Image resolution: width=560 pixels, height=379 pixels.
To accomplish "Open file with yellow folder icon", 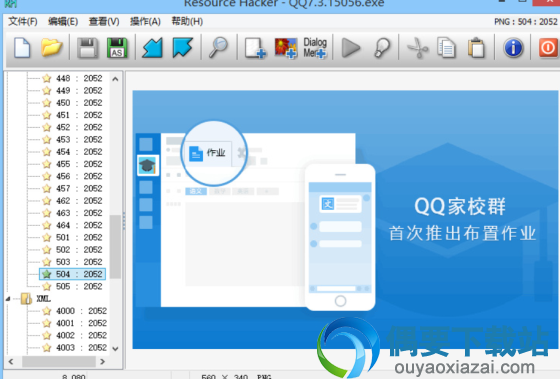I will (x=51, y=47).
